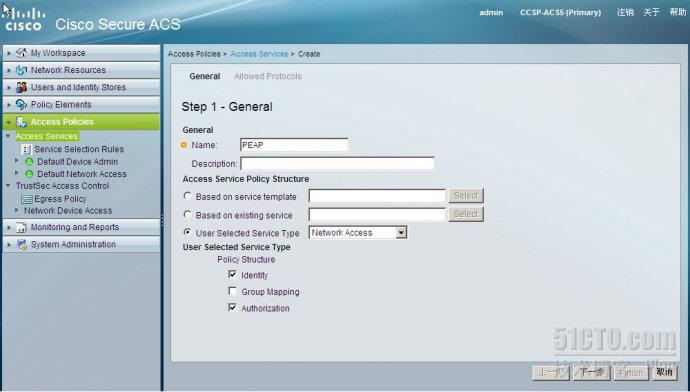Open My Workspace menu section
This screenshot has width=690, height=392.
pyautogui.click(x=81, y=53)
